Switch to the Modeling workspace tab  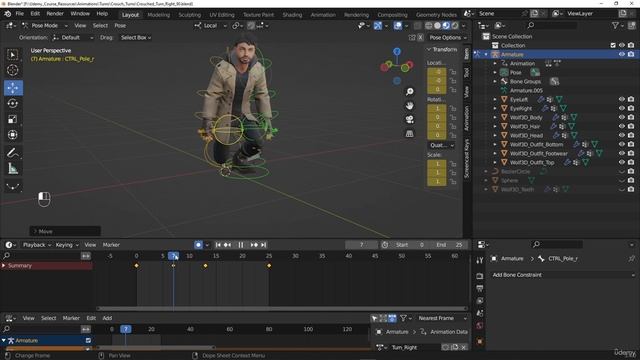158,15
